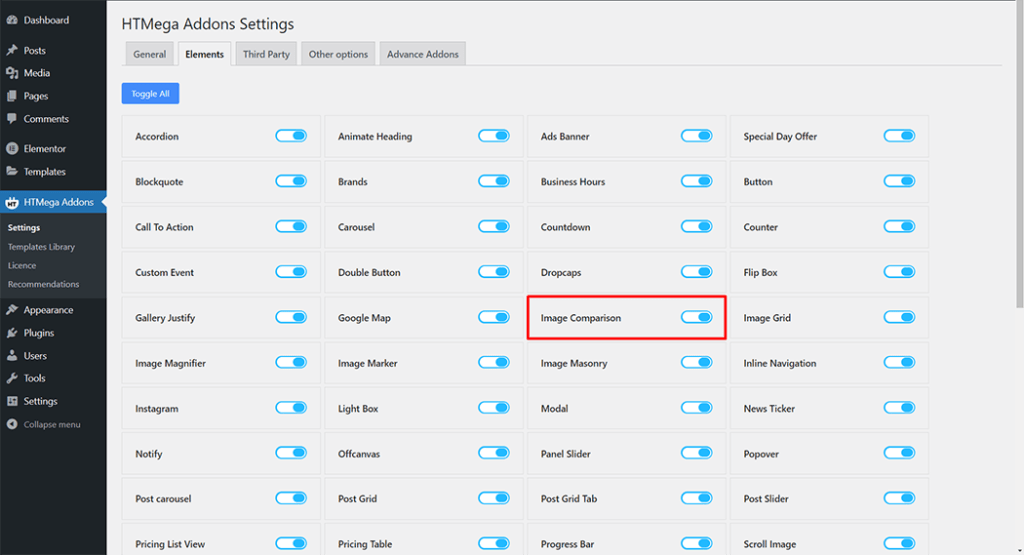The height and width of the screenshot is (555, 1024).
Task: Open the Recommendations submenu link
Action: 43,284
